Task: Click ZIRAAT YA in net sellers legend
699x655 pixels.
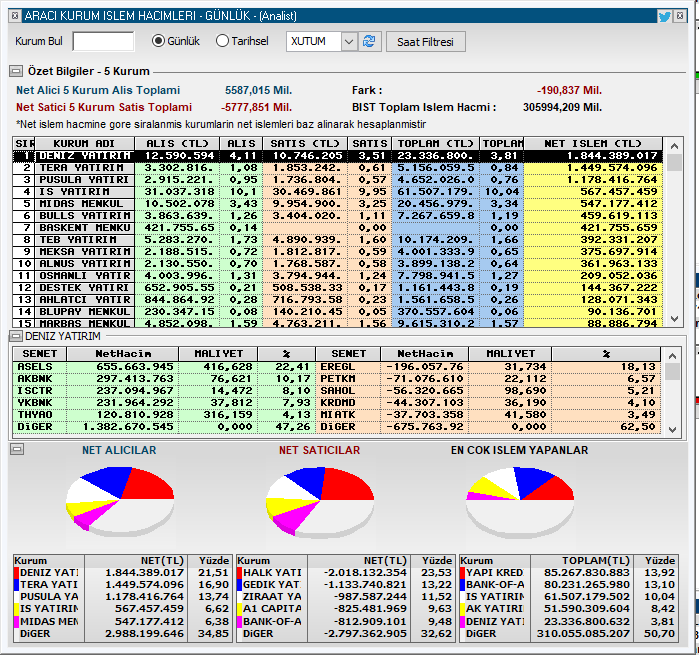Action: coord(272,597)
